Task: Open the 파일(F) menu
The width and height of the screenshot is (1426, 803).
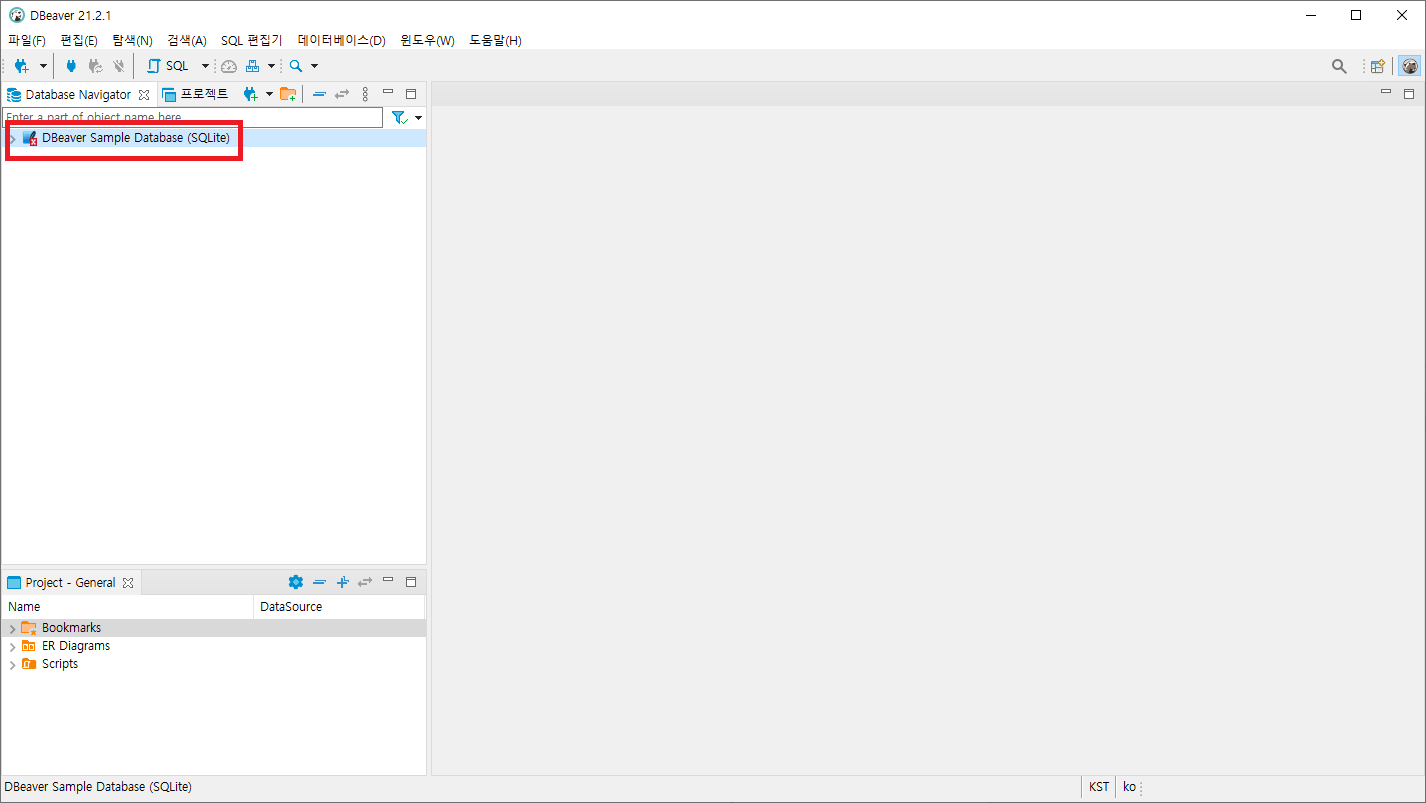Action: point(27,40)
